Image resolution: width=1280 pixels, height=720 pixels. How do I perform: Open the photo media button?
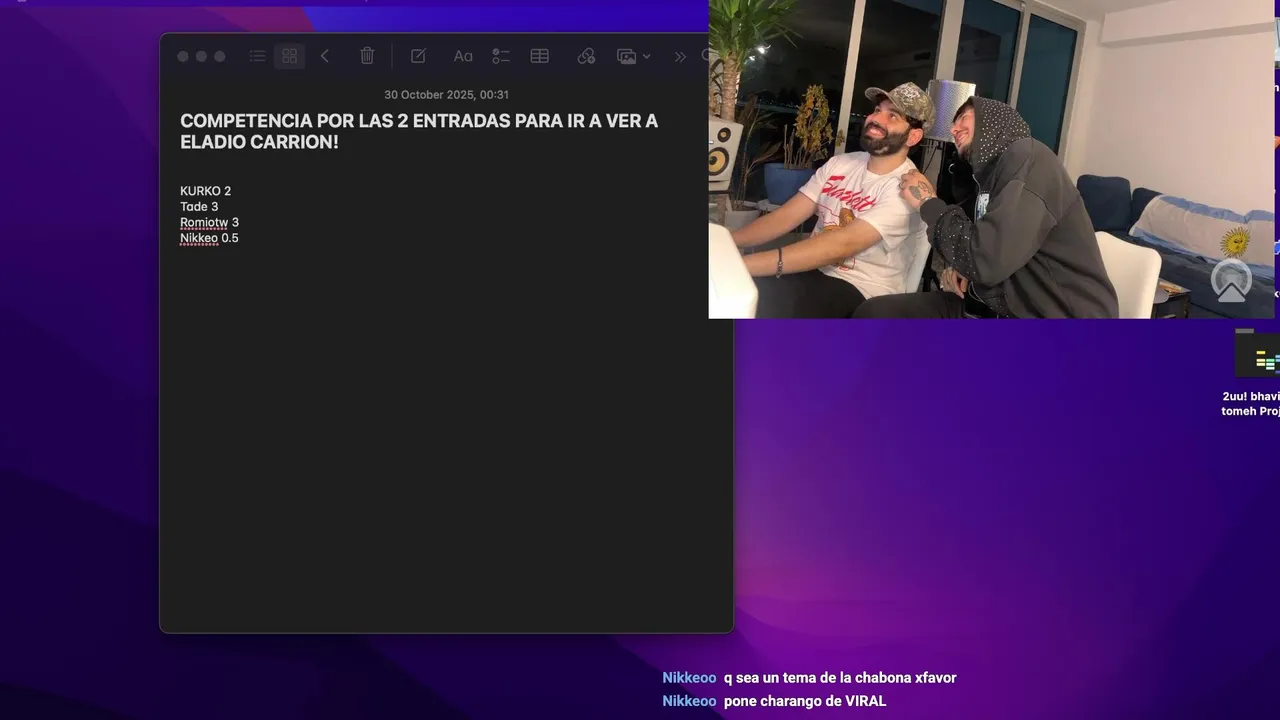[627, 56]
